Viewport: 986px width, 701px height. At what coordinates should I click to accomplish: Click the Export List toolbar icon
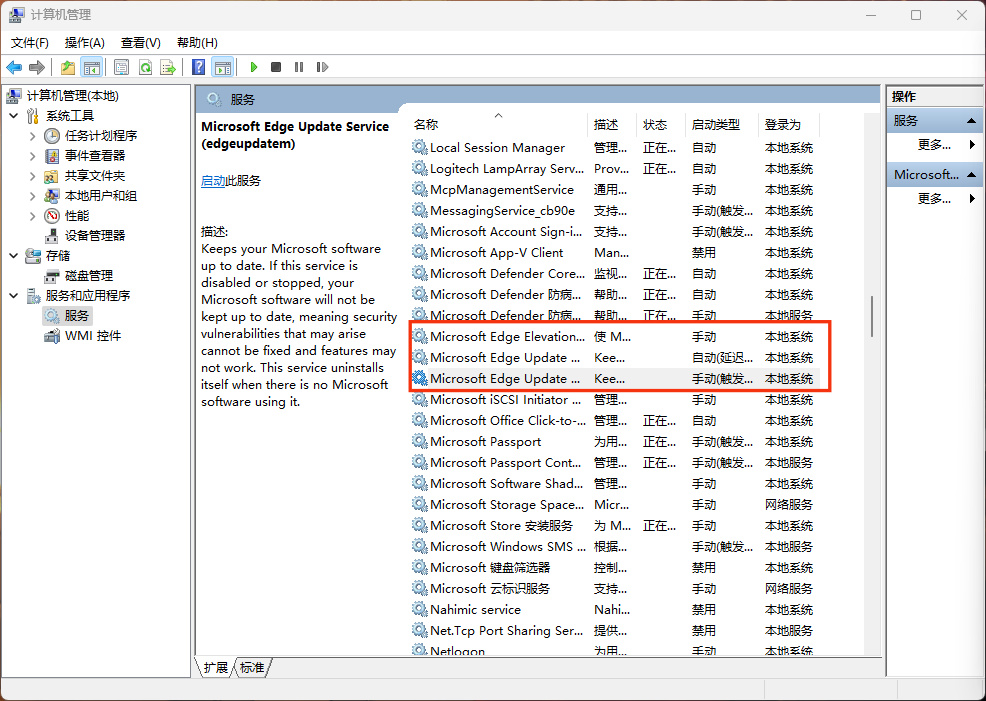coord(168,67)
